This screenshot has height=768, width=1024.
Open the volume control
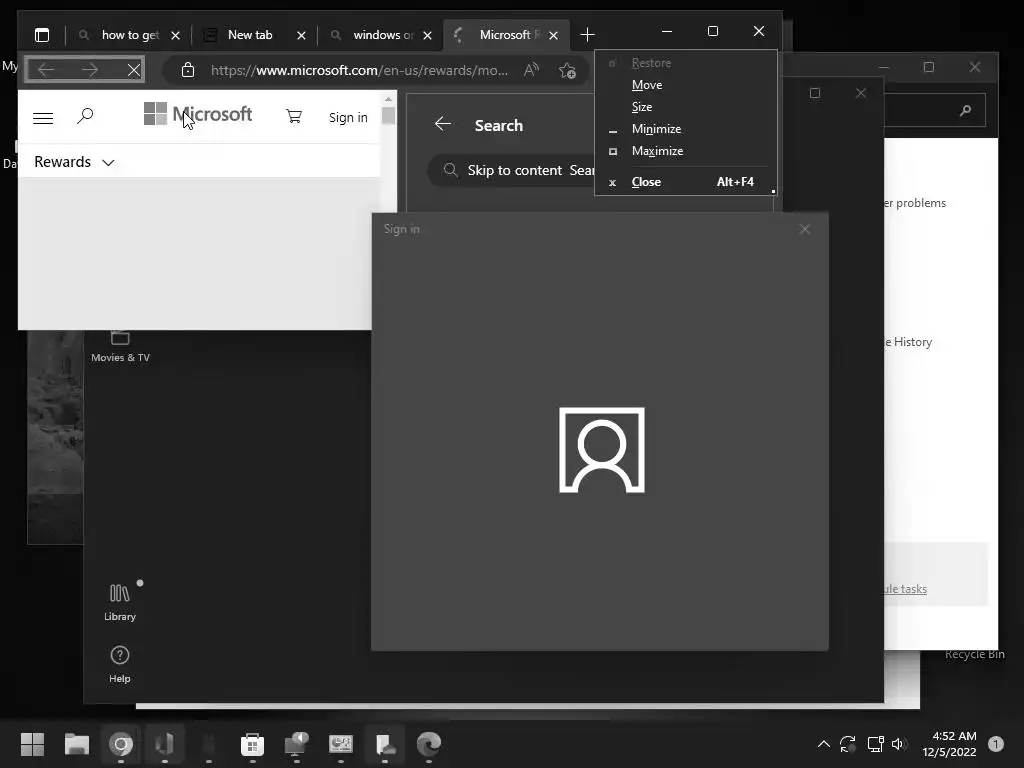pyautogui.click(x=899, y=744)
